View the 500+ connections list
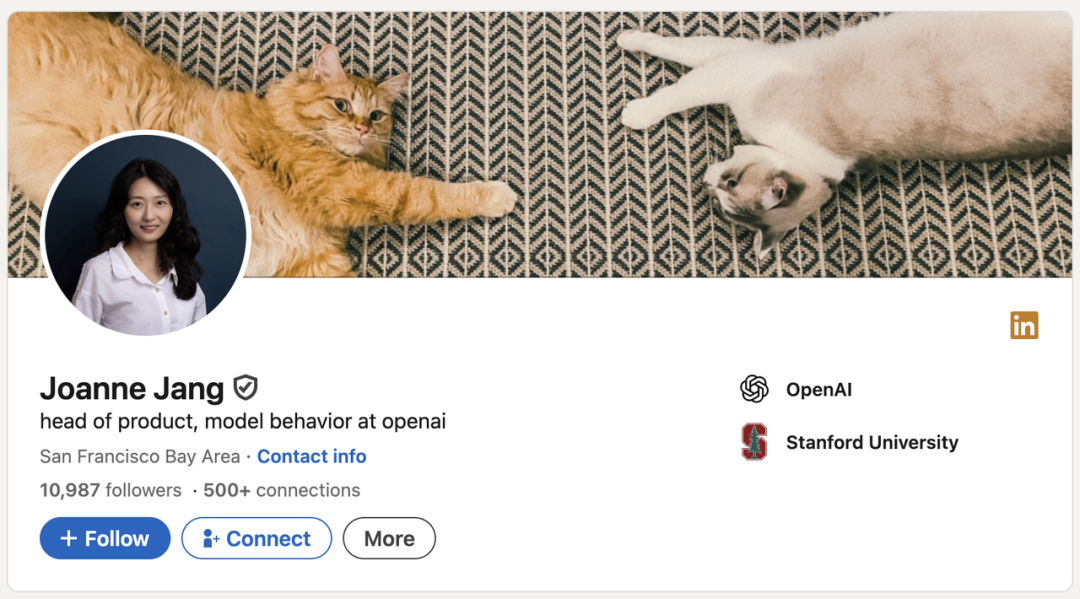This screenshot has height=599, width=1080. 281,490
